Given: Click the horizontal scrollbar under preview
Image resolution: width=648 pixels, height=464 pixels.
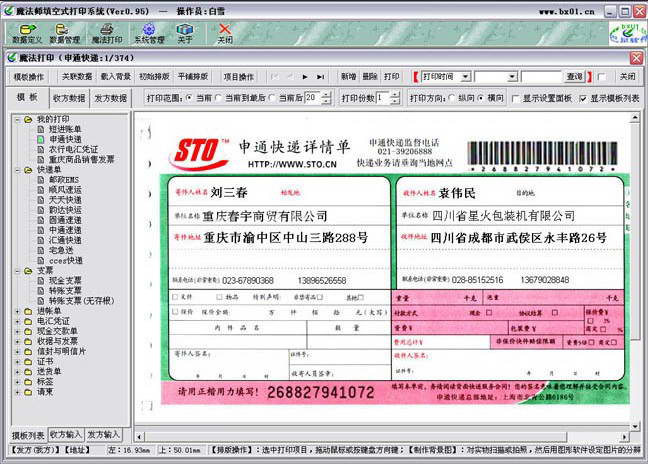Looking at the screenshot, I should click(x=382, y=437).
